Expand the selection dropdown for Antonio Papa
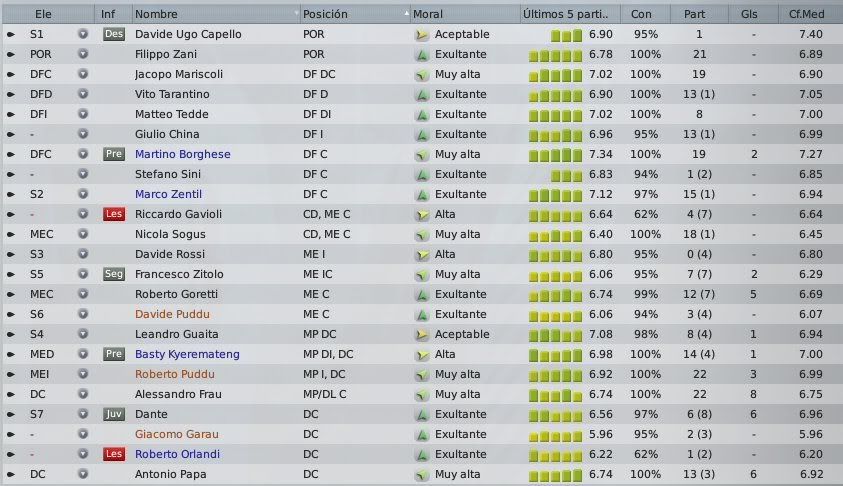The height and width of the screenshot is (486, 843). click(83, 474)
